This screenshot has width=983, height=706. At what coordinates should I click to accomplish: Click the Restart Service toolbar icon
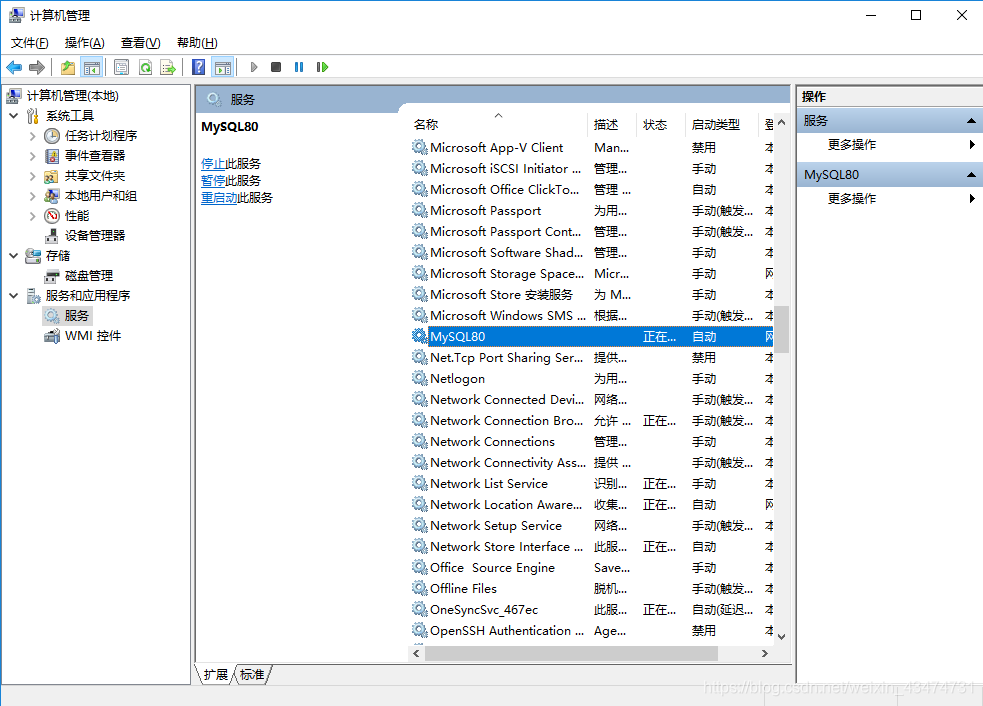[322, 67]
